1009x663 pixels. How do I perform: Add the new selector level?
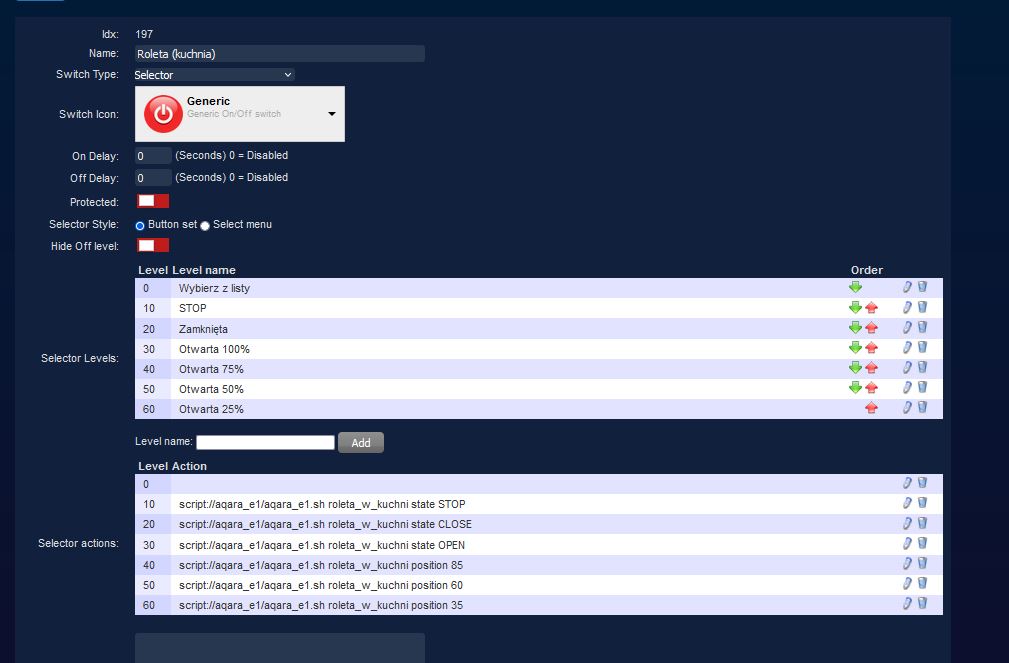(x=360, y=442)
